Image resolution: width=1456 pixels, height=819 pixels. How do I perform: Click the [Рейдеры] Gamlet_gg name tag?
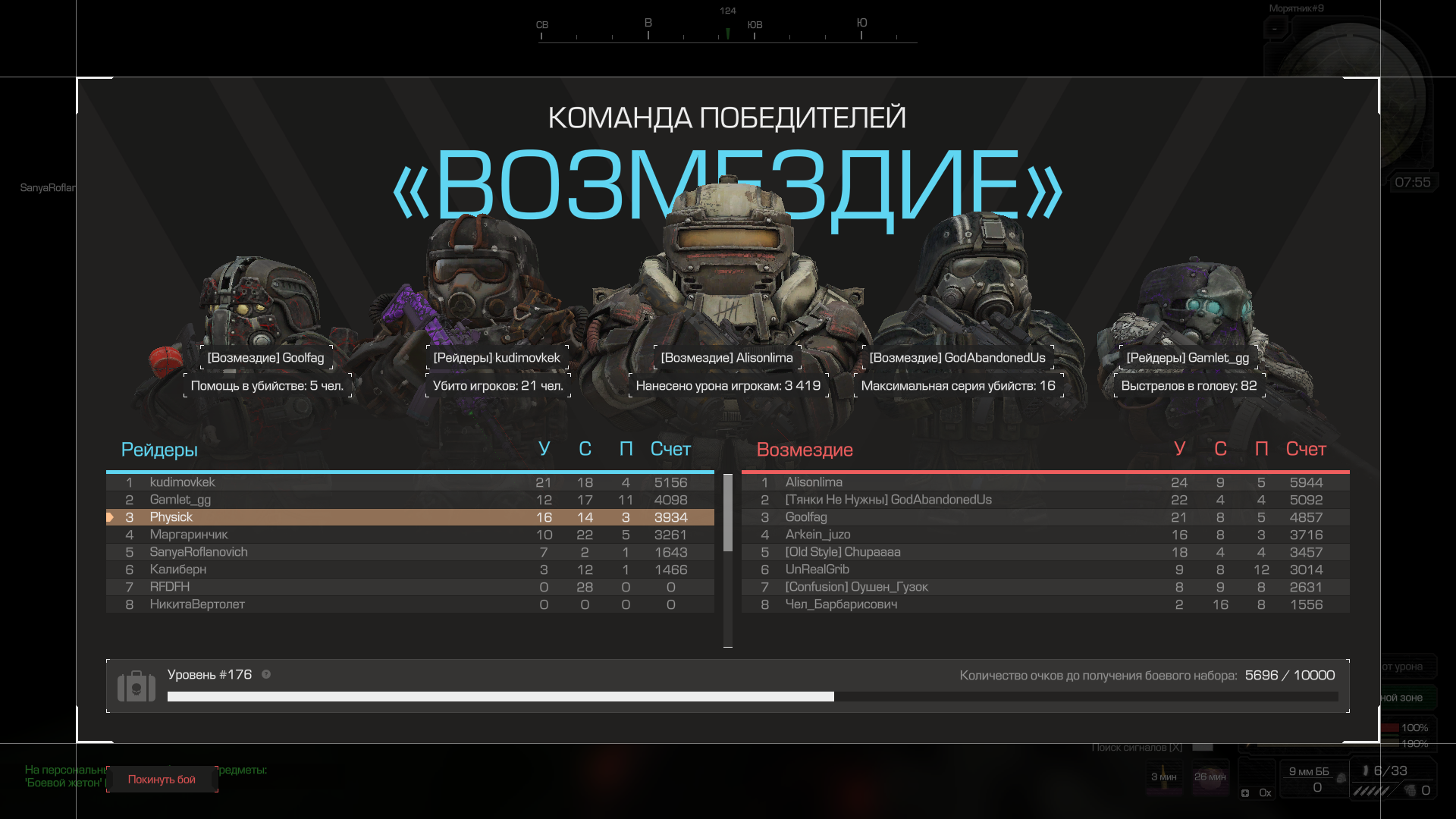point(1188,358)
